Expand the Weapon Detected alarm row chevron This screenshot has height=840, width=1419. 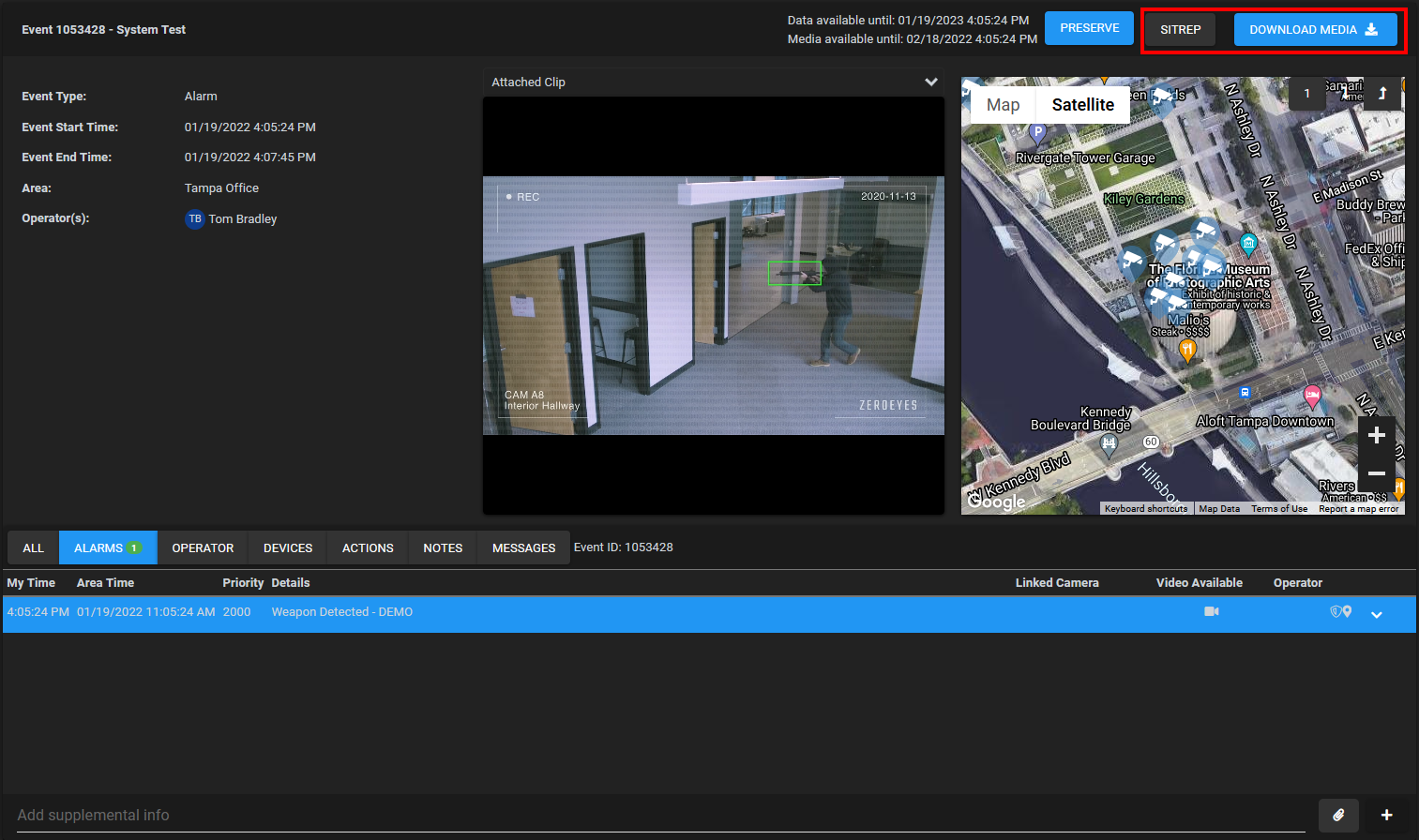tap(1377, 615)
